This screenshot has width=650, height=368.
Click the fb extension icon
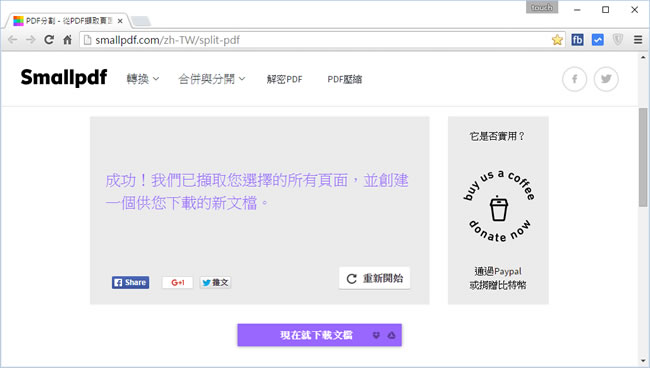click(577, 40)
